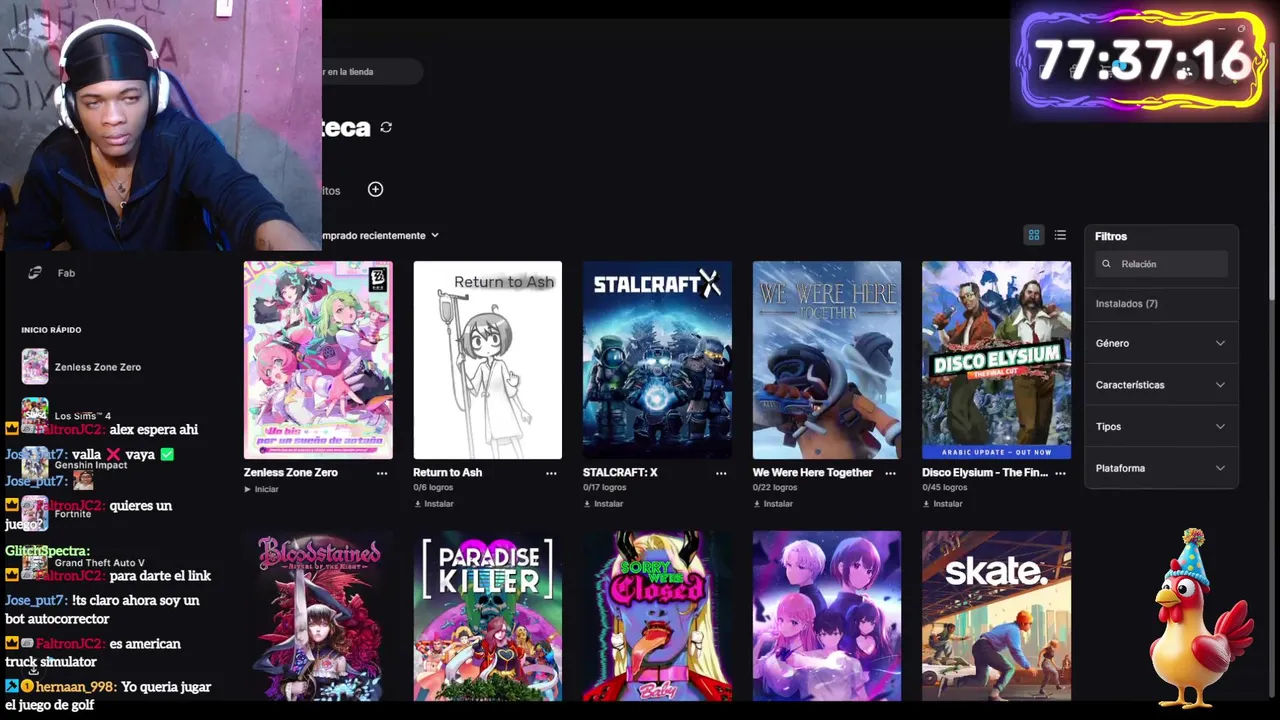Screen dimensions: 1280x720
Task: Click the Filtros panel heading
Action: click(1111, 237)
